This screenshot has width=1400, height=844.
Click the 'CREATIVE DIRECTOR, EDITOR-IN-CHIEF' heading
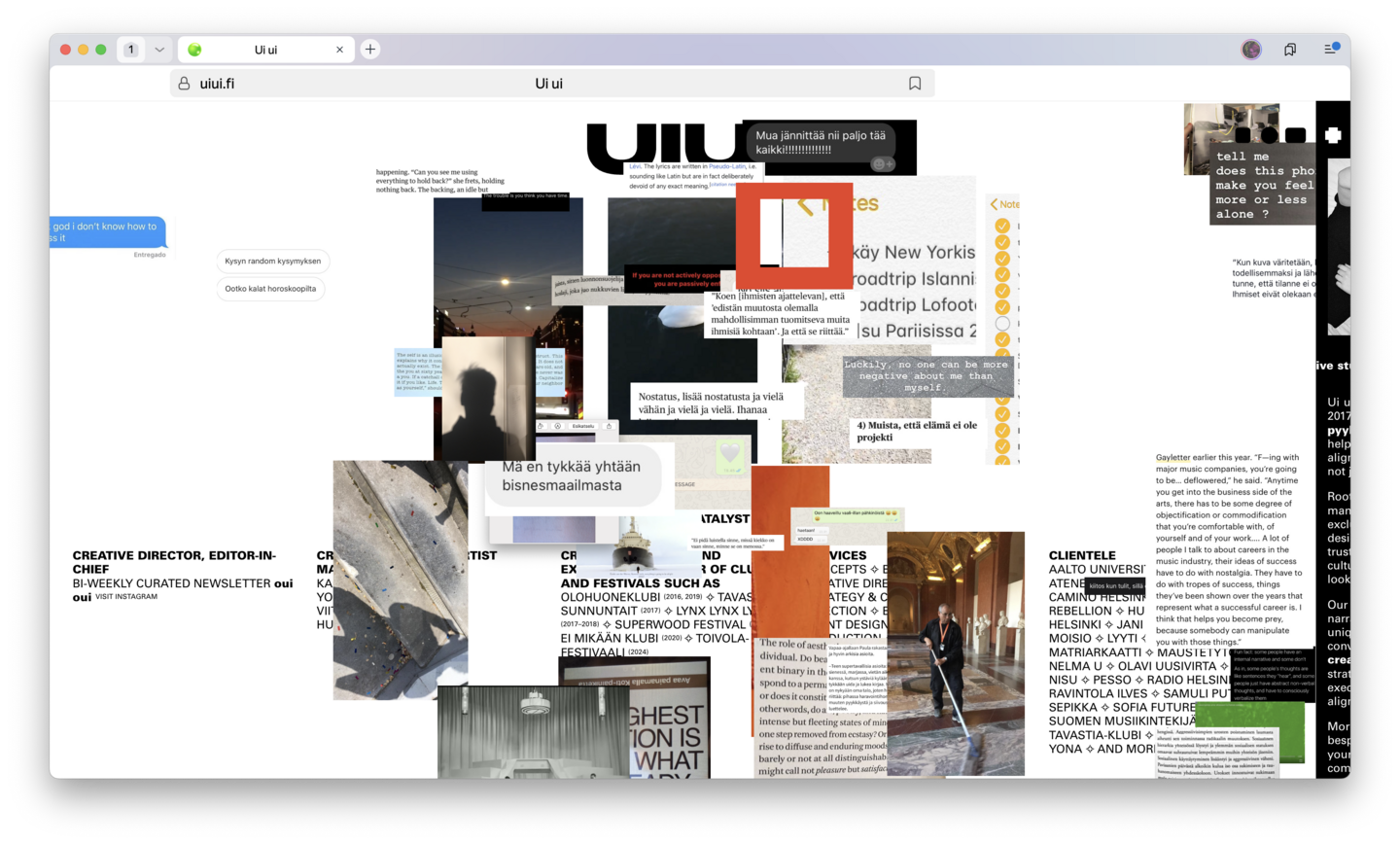[x=174, y=562]
